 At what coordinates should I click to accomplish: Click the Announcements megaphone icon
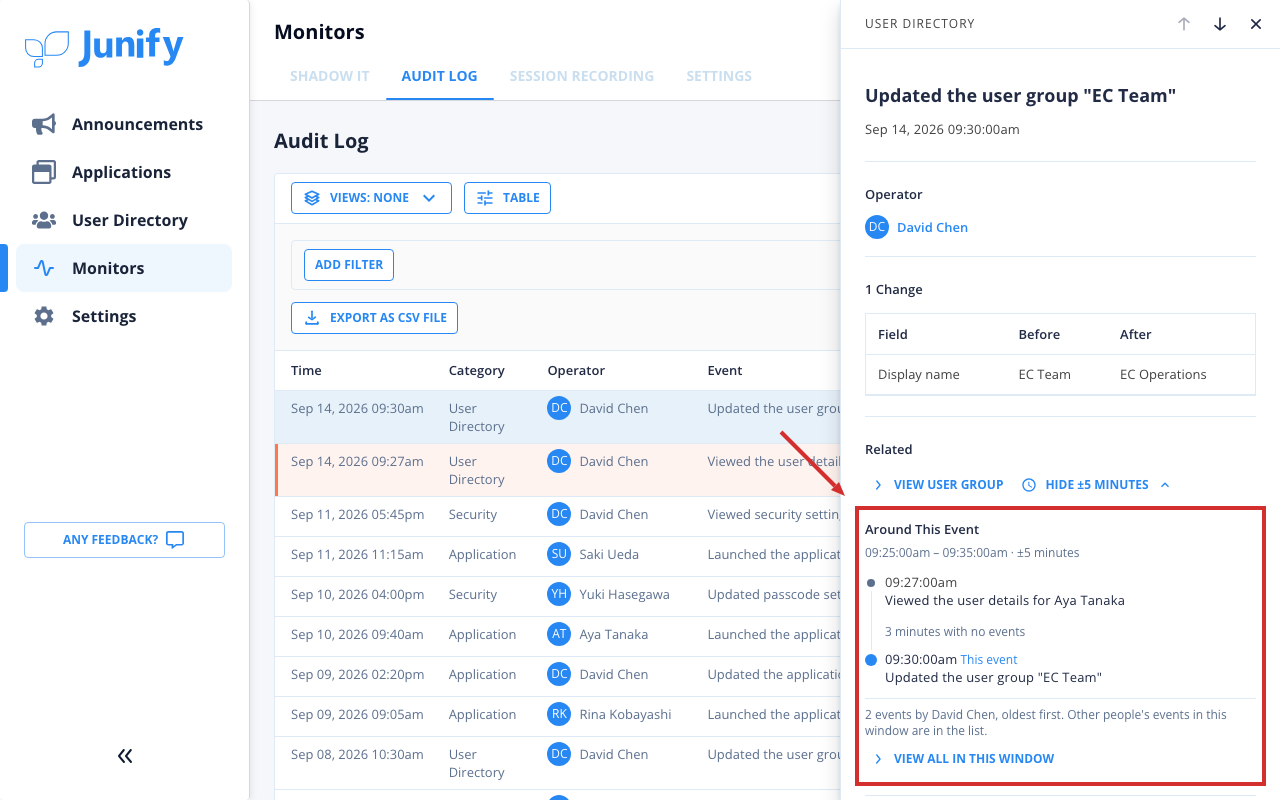tap(43, 124)
